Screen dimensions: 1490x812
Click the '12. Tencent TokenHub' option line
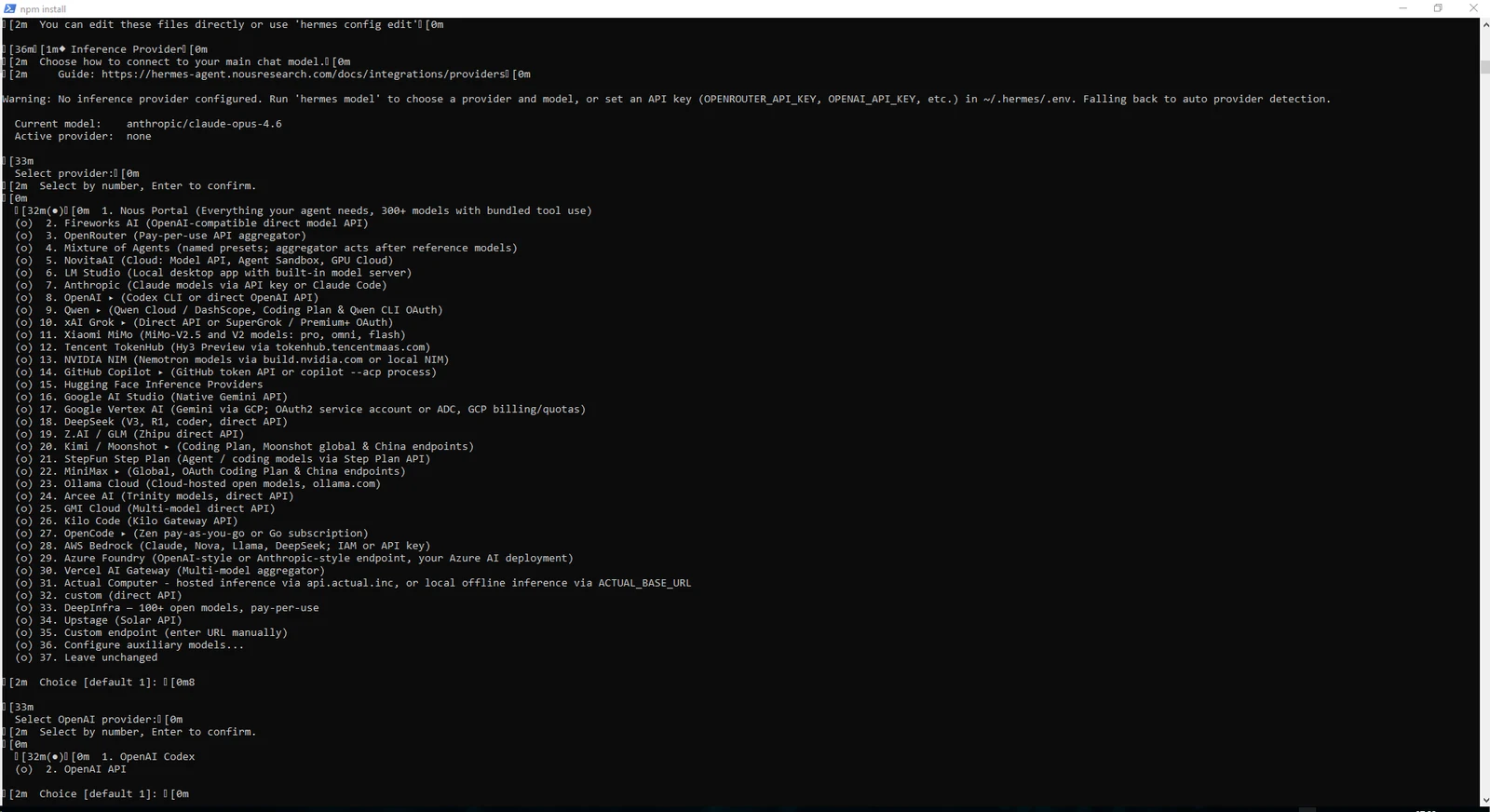pyautogui.click(x=223, y=347)
